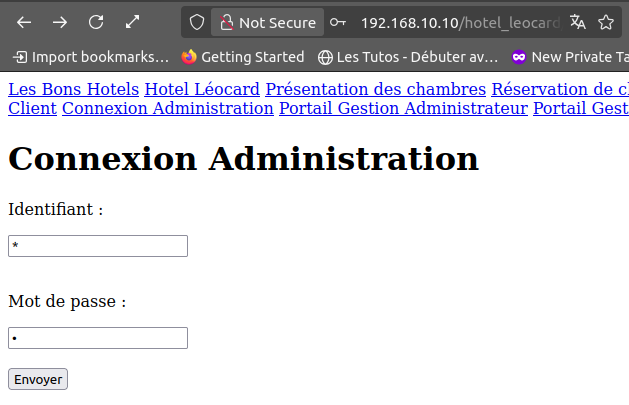This screenshot has height=405, width=629.
Task: Open Présentation des chambres link
Action: pyautogui.click(x=375, y=89)
